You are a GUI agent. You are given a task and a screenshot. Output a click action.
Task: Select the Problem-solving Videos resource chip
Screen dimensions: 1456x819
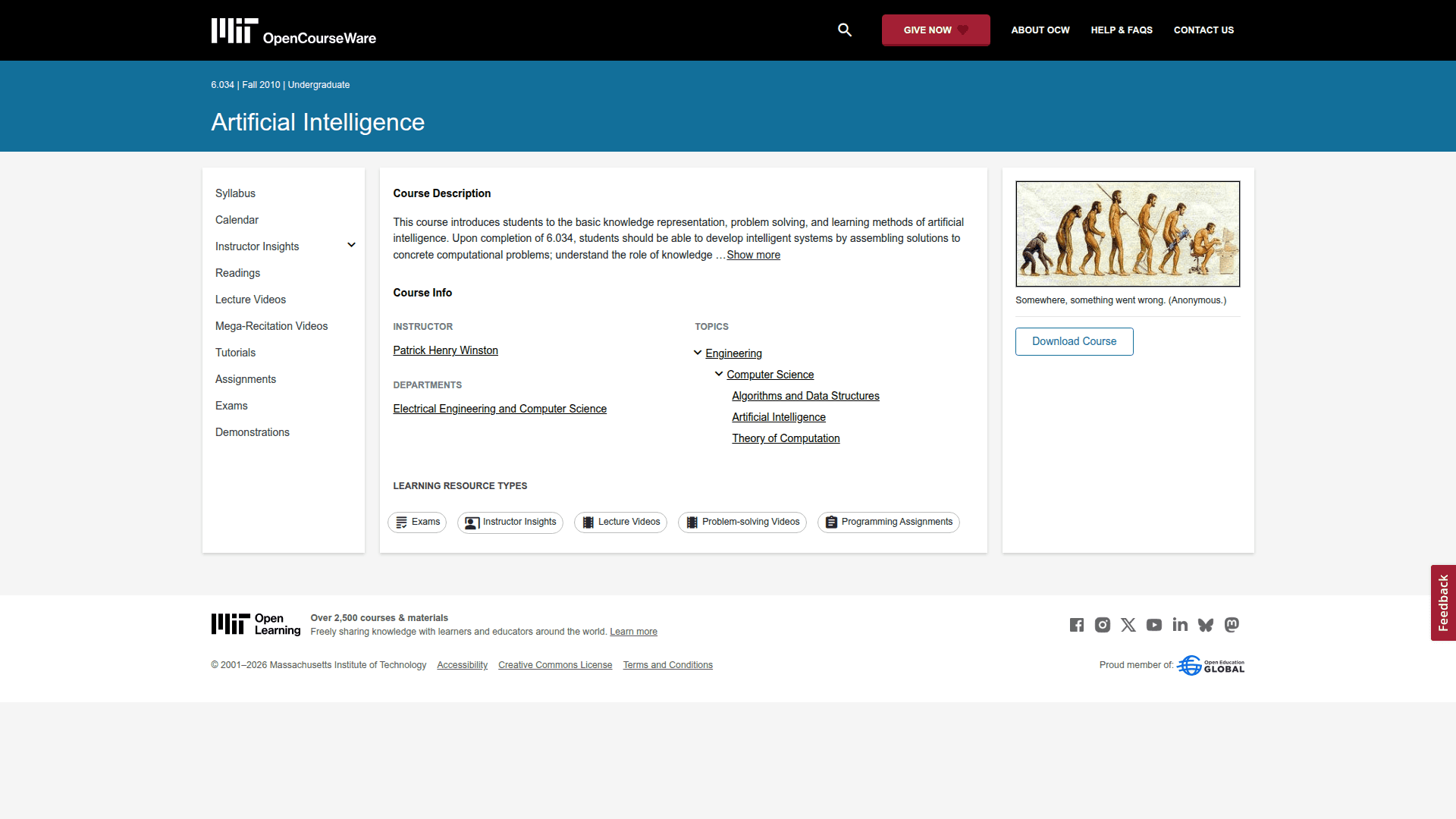pos(742,522)
